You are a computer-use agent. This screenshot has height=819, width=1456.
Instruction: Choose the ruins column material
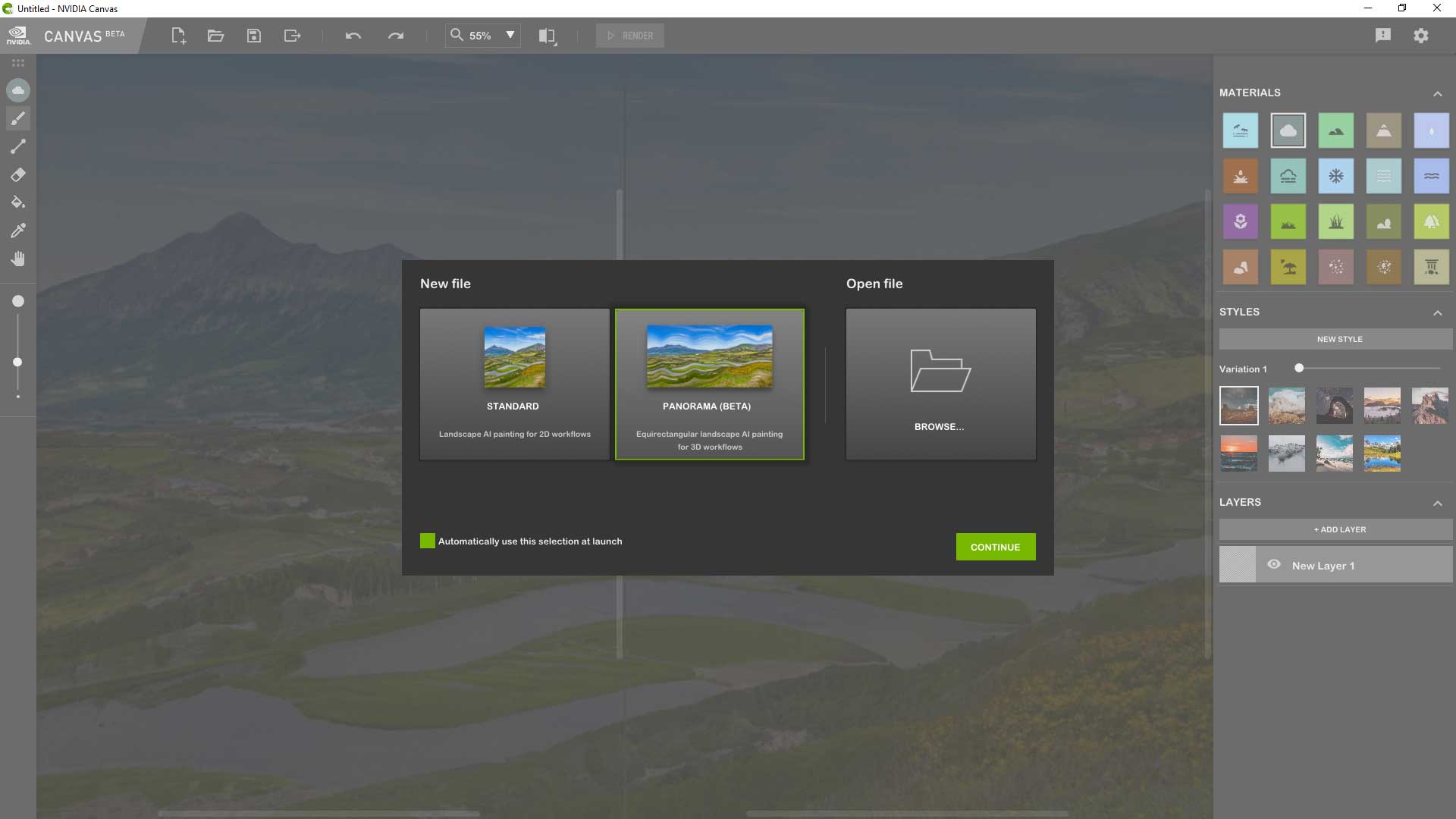tap(1432, 267)
